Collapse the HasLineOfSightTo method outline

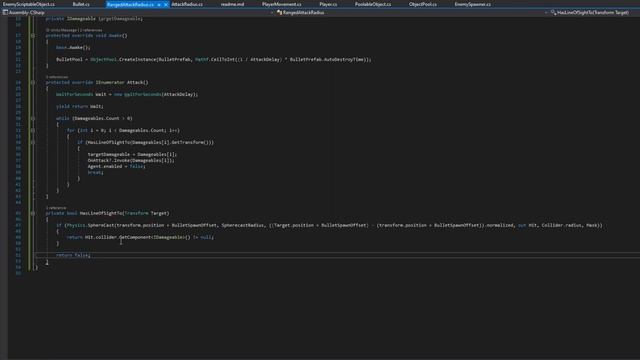pyautogui.click(x=33, y=213)
